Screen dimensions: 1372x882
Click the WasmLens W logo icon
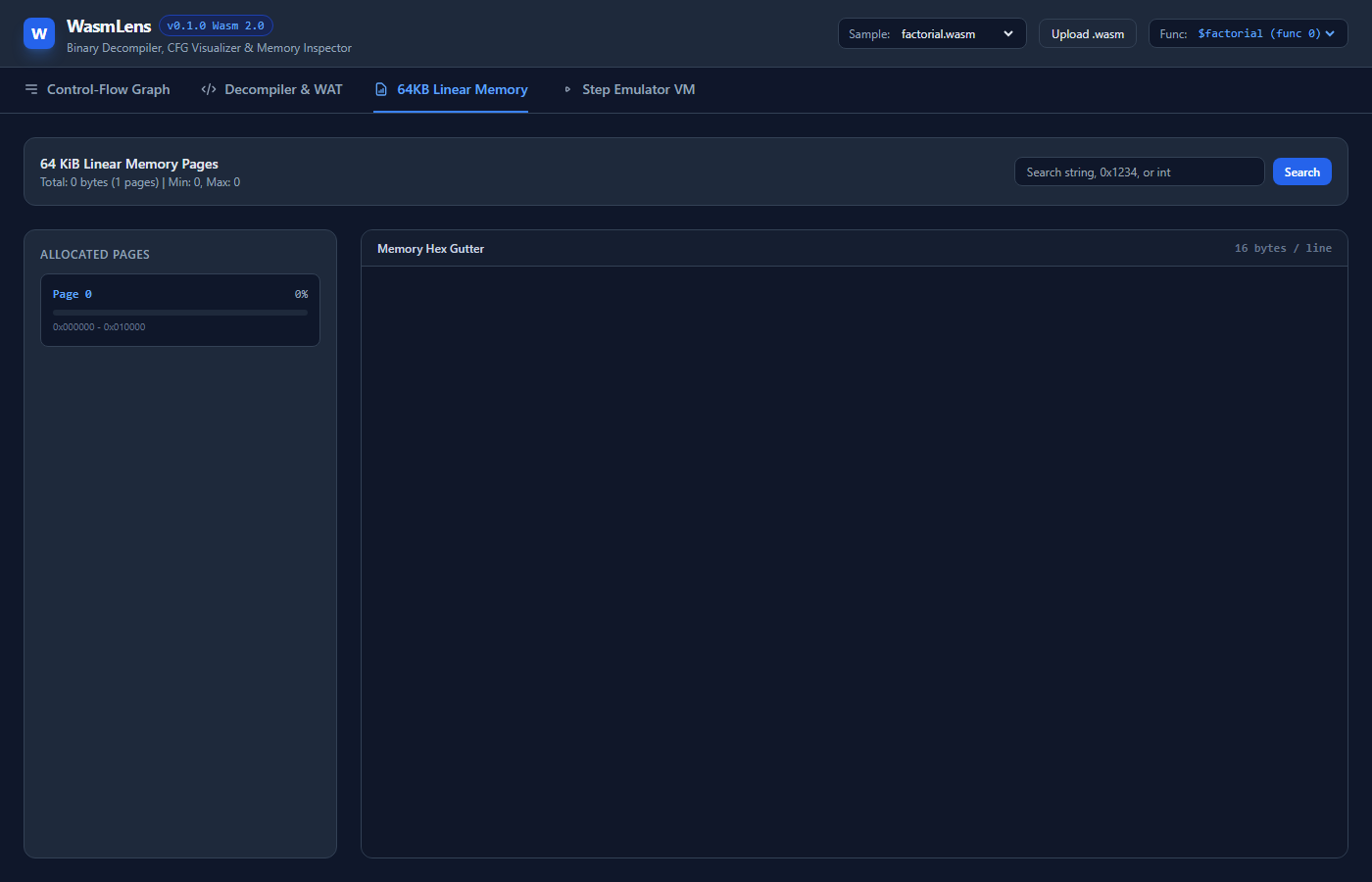(x=39, y=33)
